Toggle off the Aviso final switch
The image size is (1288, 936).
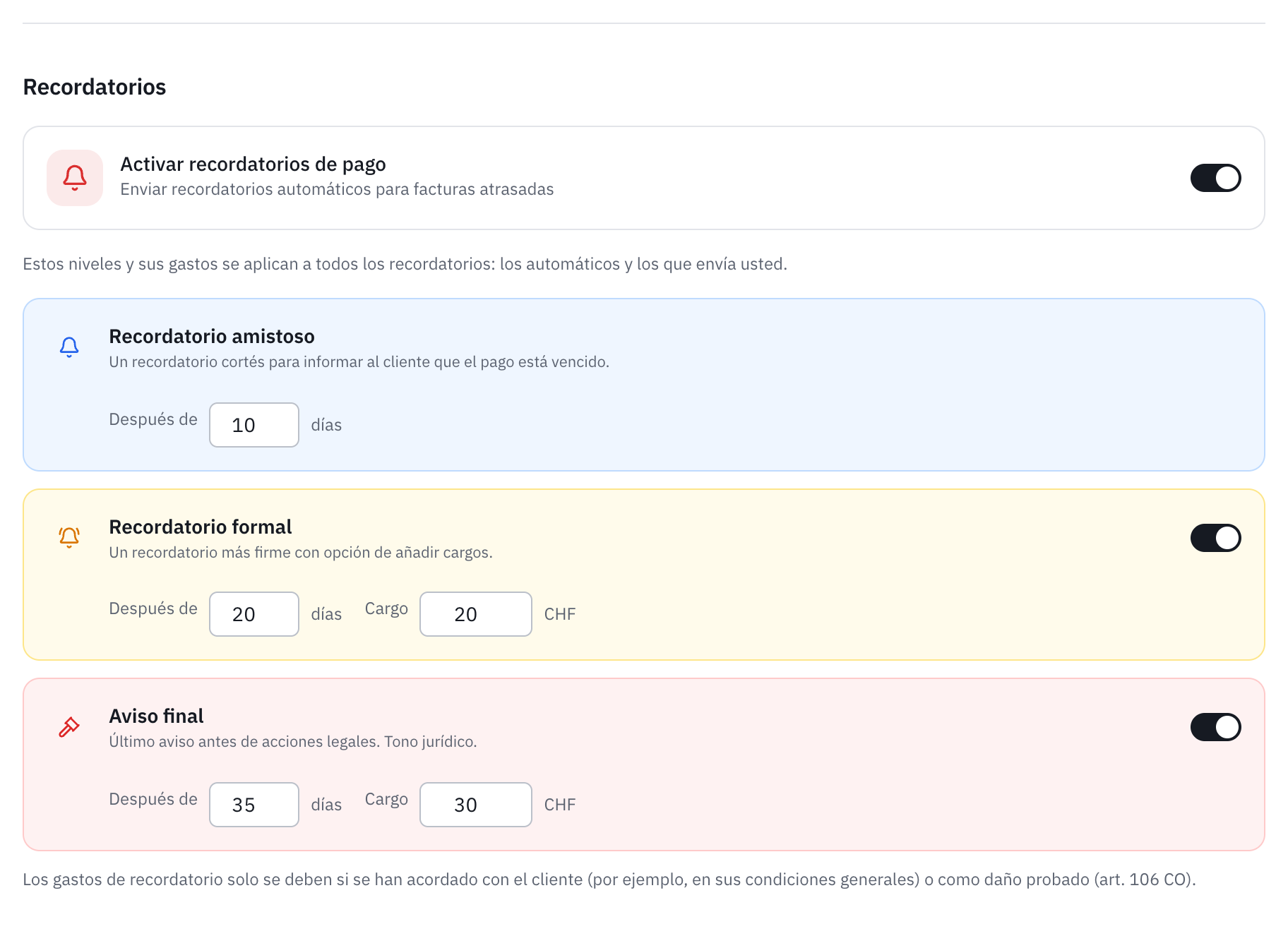click(x=1215, y=727)
